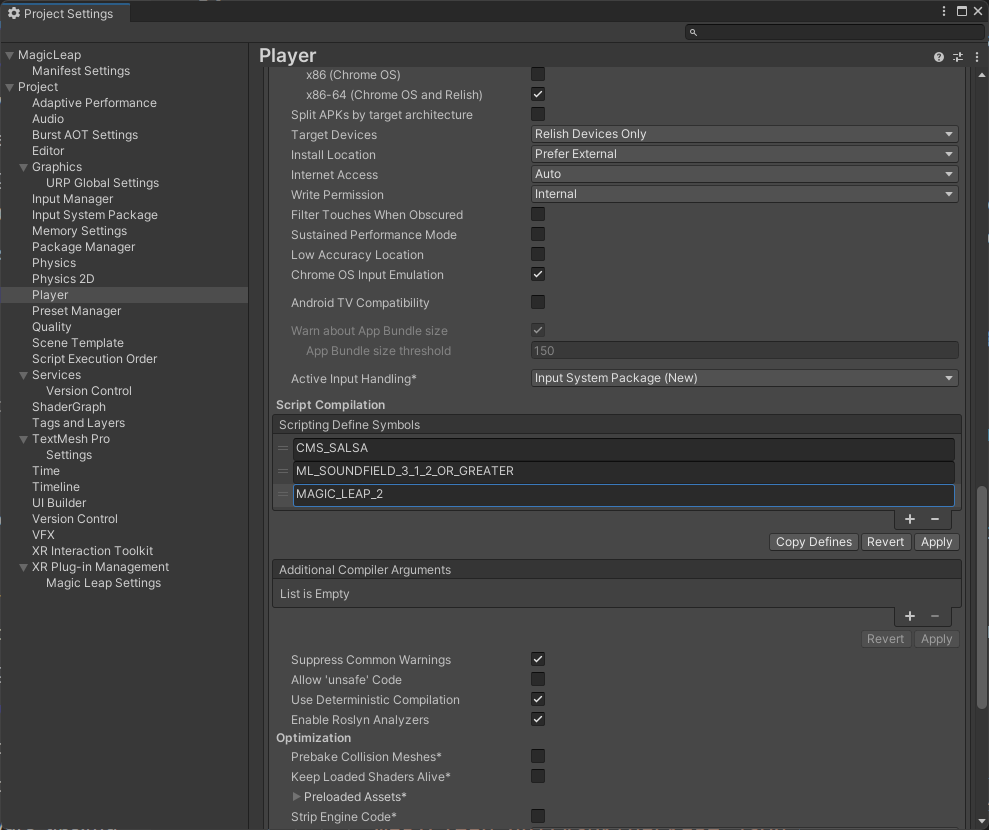Click the Copy Defines button
Viewport: 989px width, 830px height.
click(x=812, y=541)
